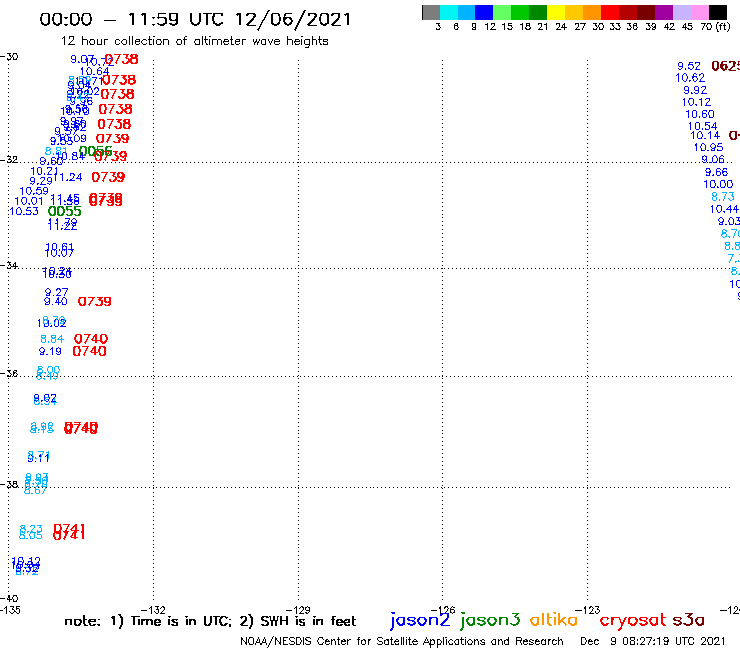740x650 pixels.
Task: Select the '-129' longitude axis label
Action: coord(298,609)
